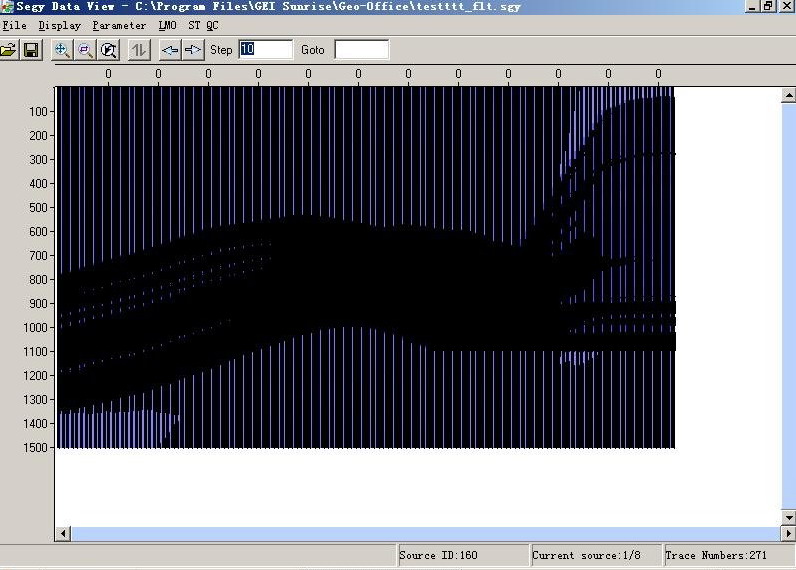Click the Trace Numbers:271 status text
The image size is (796, 570).
[716, 555]
